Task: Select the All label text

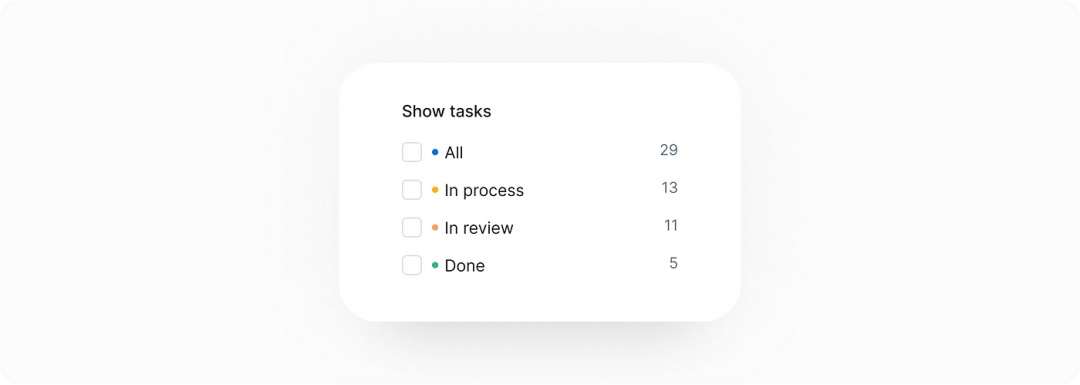Action: coord(454,153)
